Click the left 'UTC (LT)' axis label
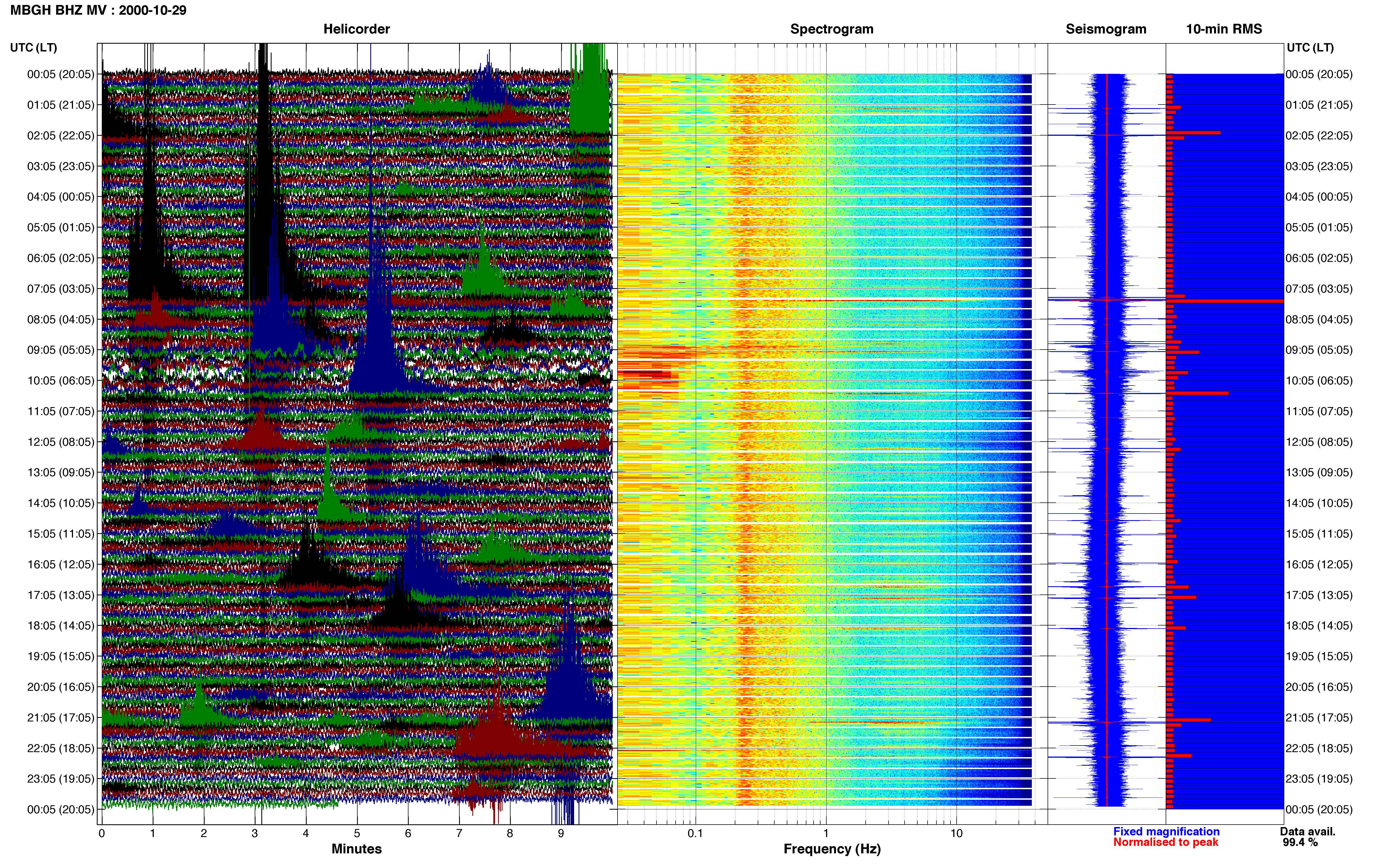Viewport: 1388px width, 868px height. coord(33,48)
